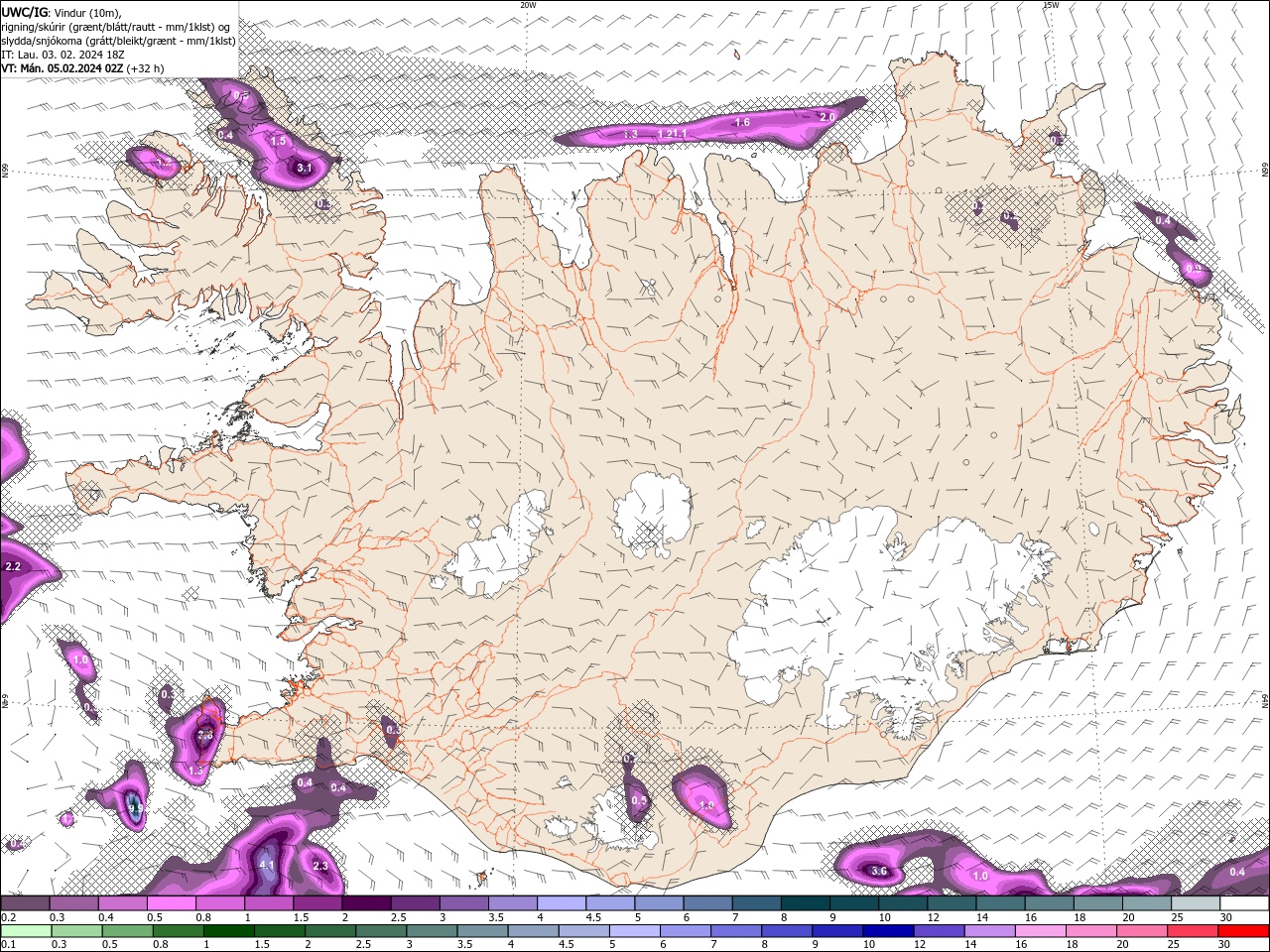This screenshot has height=952, width=1270.
Task: Click the pale green swatch labeled 0.1 in rain legend
Action: point(26,930)
